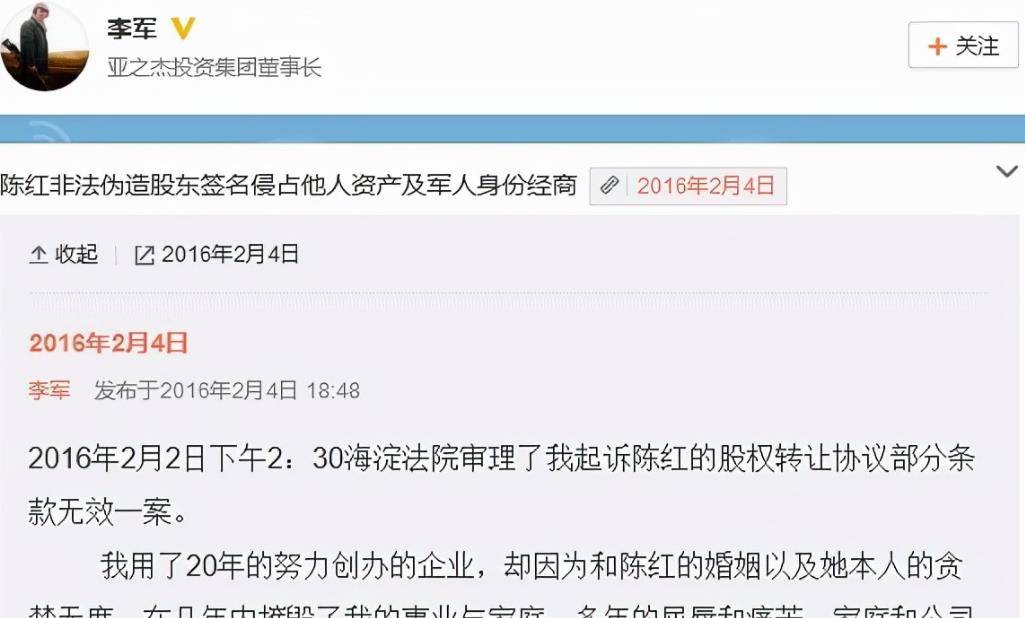Image resolution: width=1025 pixels, height=618 pixels.
Task: Click the first paragraph about 海淀法院
Action: tap(501, 485)
